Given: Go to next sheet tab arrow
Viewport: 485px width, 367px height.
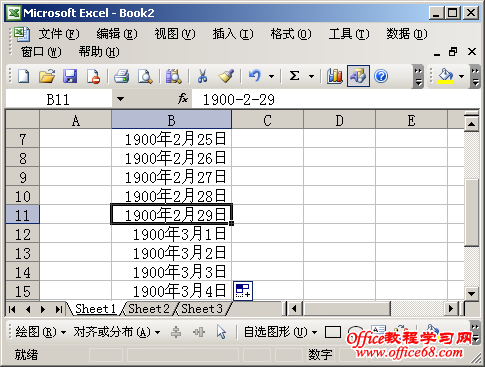Looking at the screenshot, I should pyautogui.click(x=43, y=309).
